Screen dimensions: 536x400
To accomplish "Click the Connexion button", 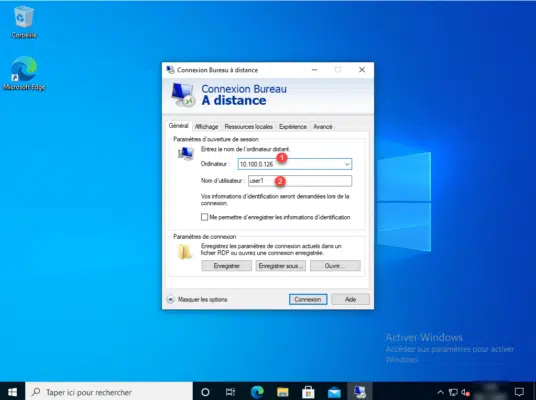I will 308,299.
